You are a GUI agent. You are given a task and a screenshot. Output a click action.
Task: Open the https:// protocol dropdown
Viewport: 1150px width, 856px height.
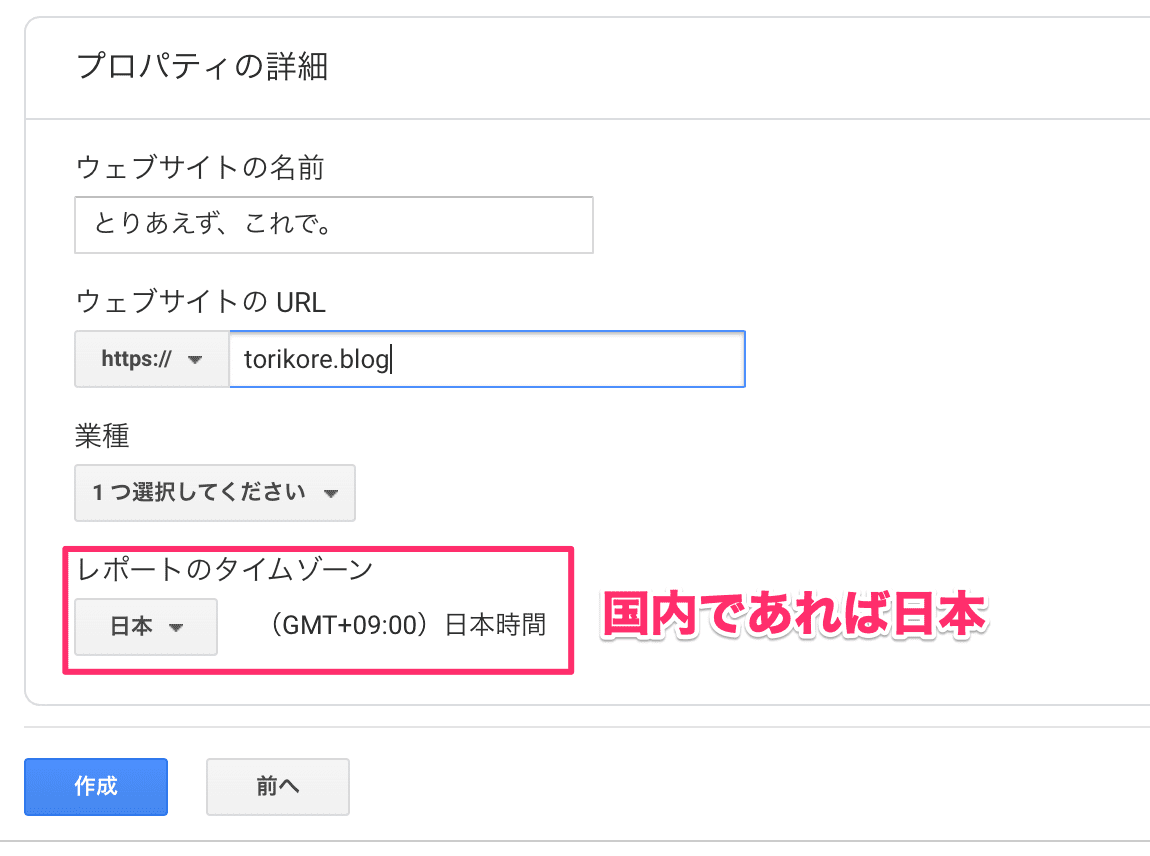click(150, 359)
